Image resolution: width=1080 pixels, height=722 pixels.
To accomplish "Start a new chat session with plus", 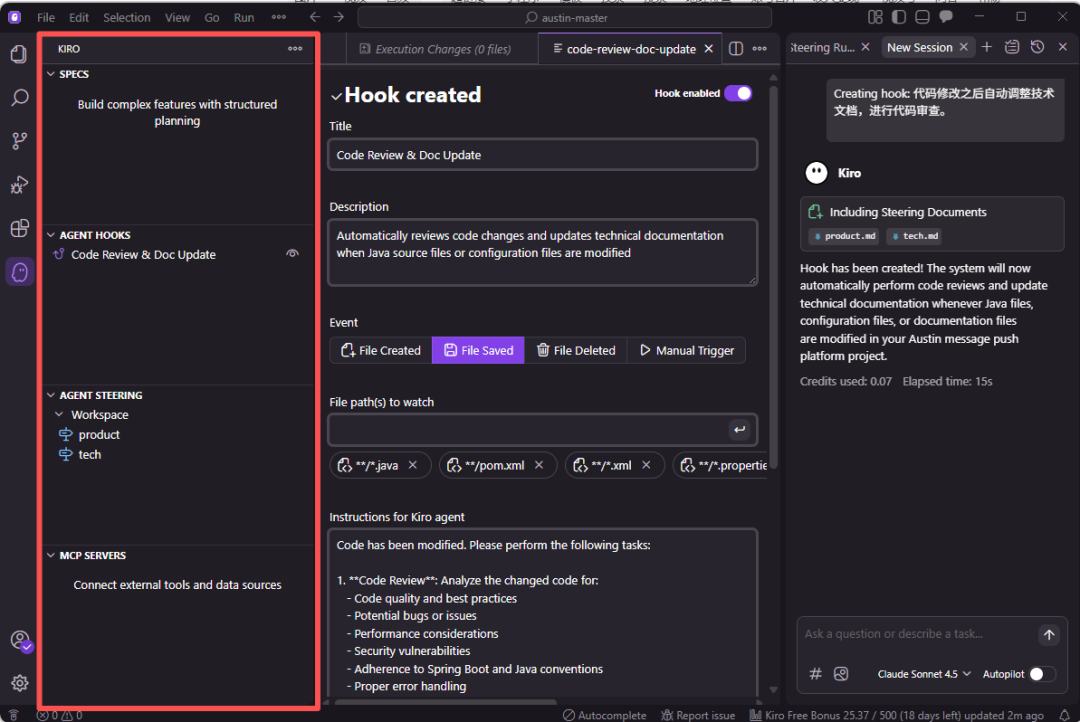I will [x=987, y=47].
